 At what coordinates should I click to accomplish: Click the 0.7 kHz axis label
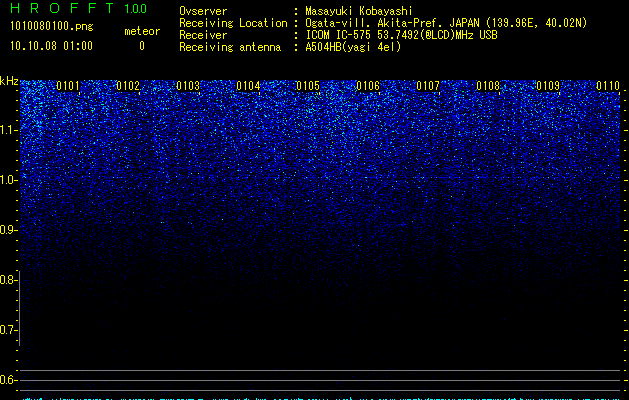(8, 330)
